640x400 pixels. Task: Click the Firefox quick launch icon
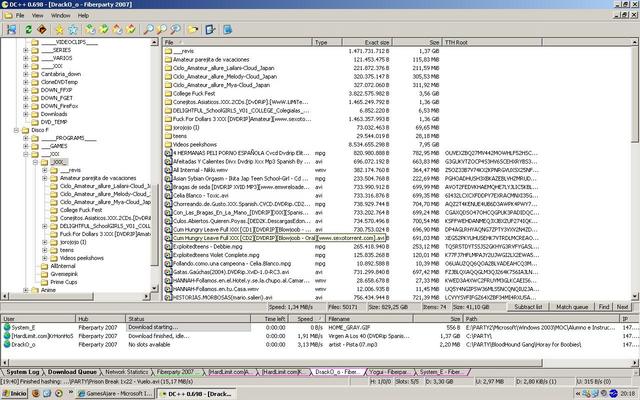[x=36, y=393]
